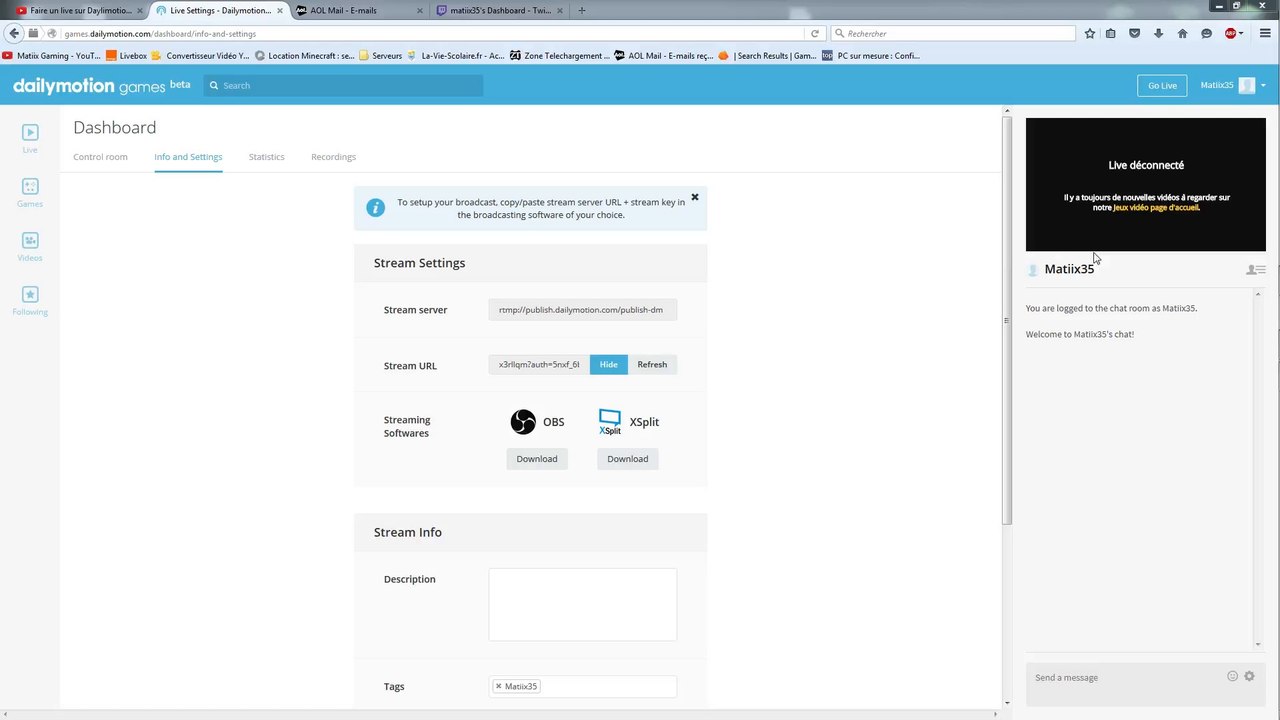Open the La-Vie-Scolaire.fr bookmark
1280x720 pixels.
click(x=455, y=56)
